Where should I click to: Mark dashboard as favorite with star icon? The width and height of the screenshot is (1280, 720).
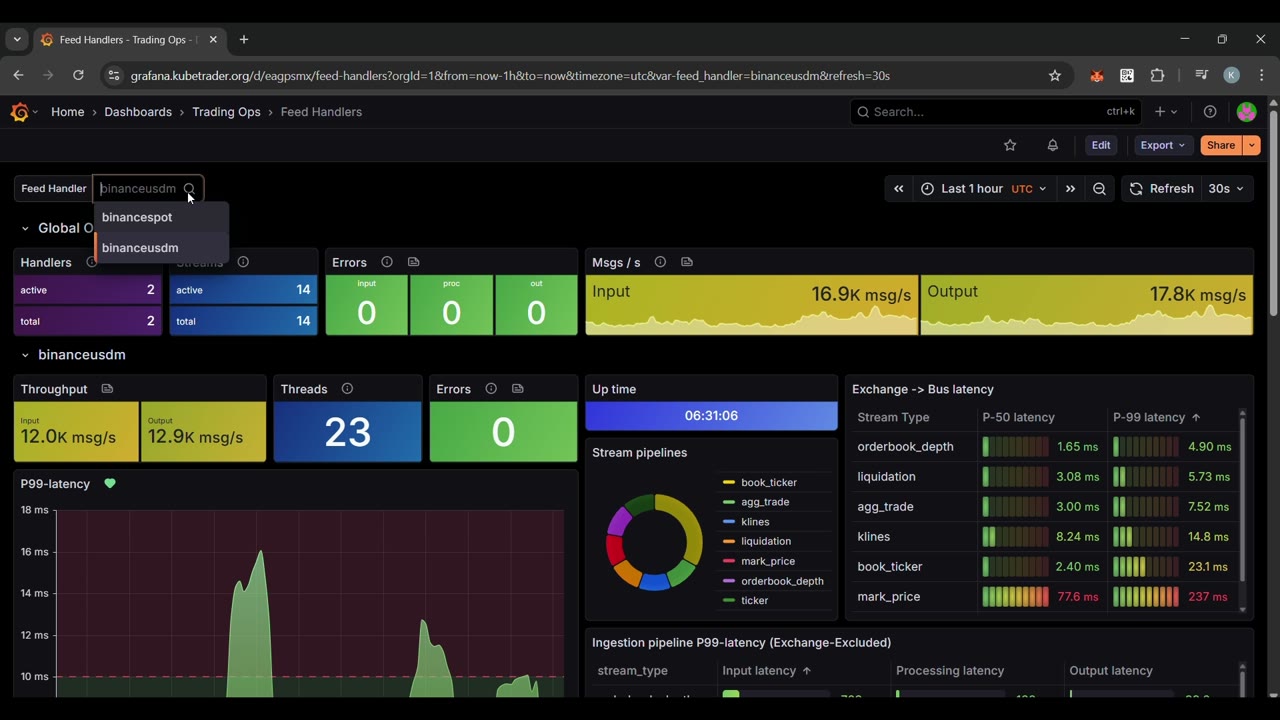[x=1010, y=145]
